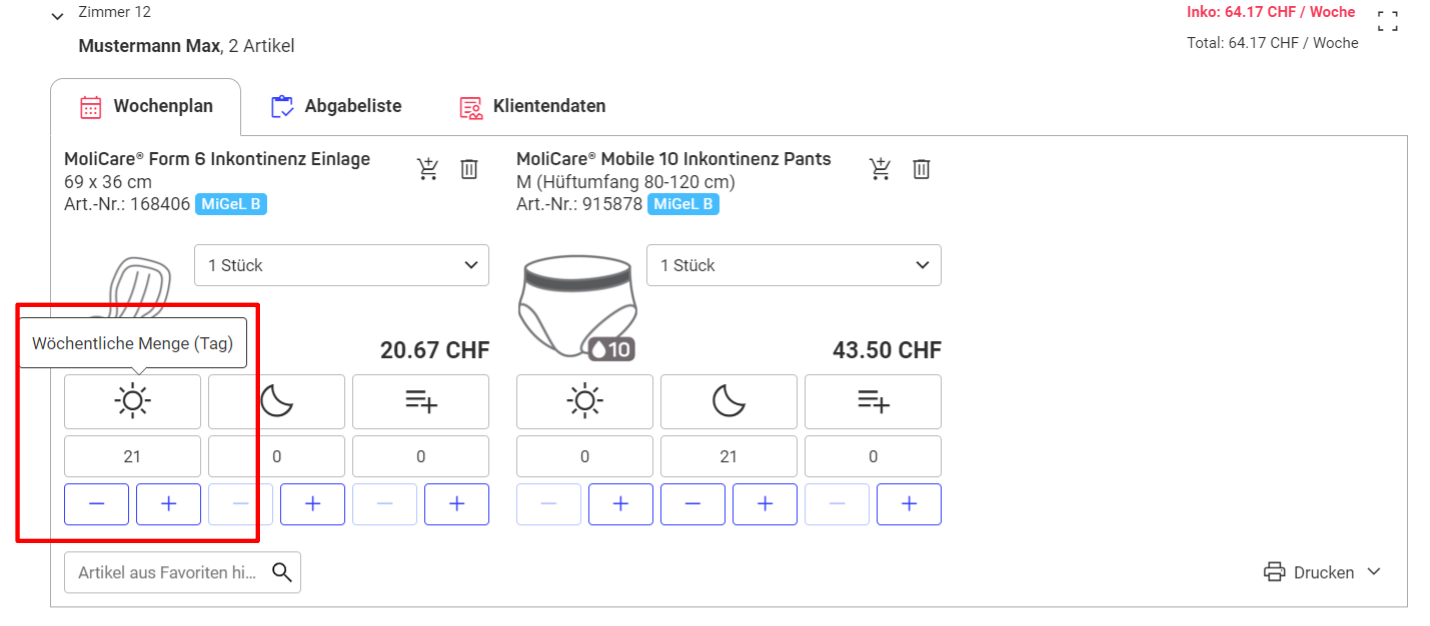Click the extra list-add icon for Mobile 10 Pants
1430x626 pixels.
(873, 402)
